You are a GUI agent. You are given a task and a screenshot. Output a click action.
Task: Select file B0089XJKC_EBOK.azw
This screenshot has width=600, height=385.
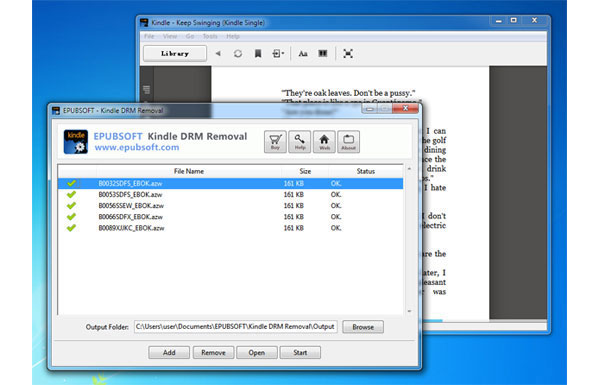(x=230, y=228)
